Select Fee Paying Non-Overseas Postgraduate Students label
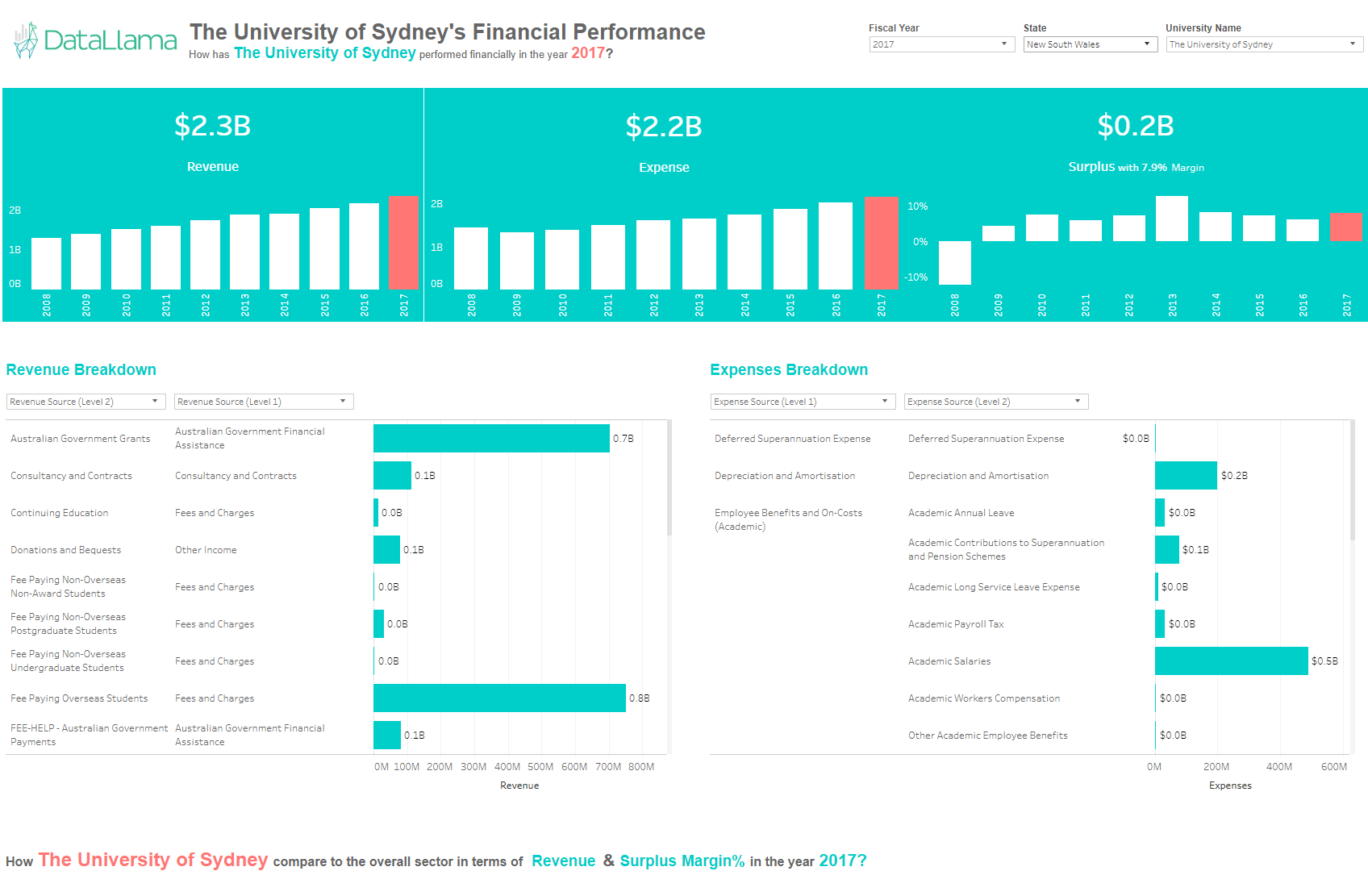The image size is (1368, 896). click(x=69, y=624)
